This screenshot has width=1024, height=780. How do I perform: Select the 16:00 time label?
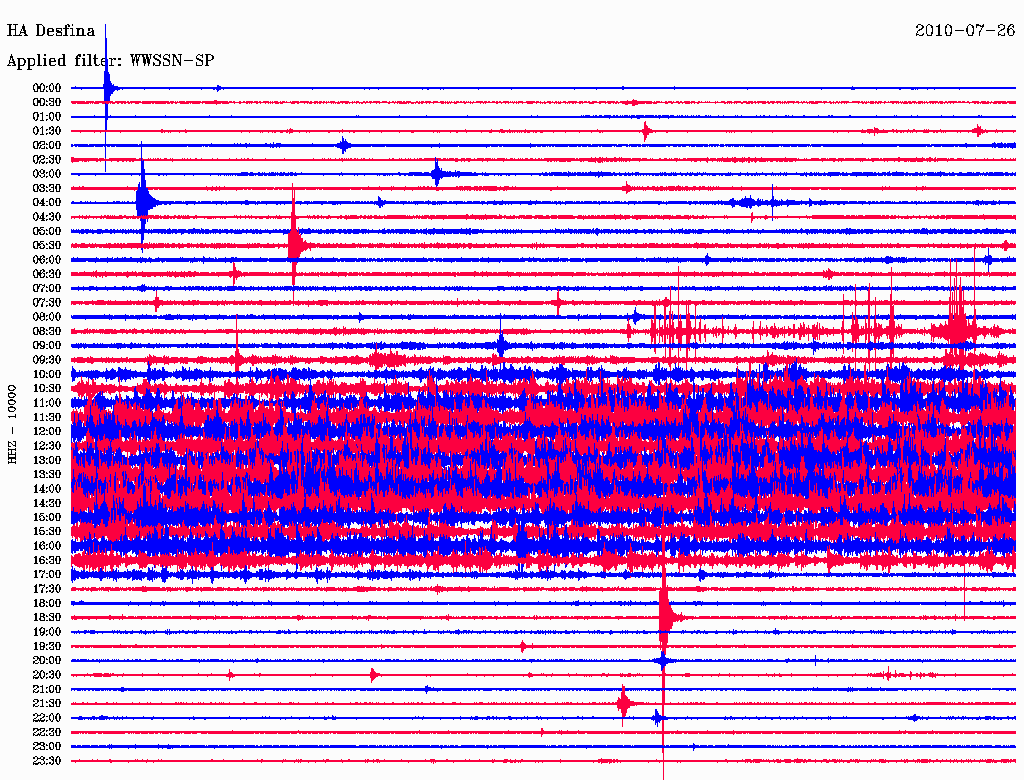(47, 546)
